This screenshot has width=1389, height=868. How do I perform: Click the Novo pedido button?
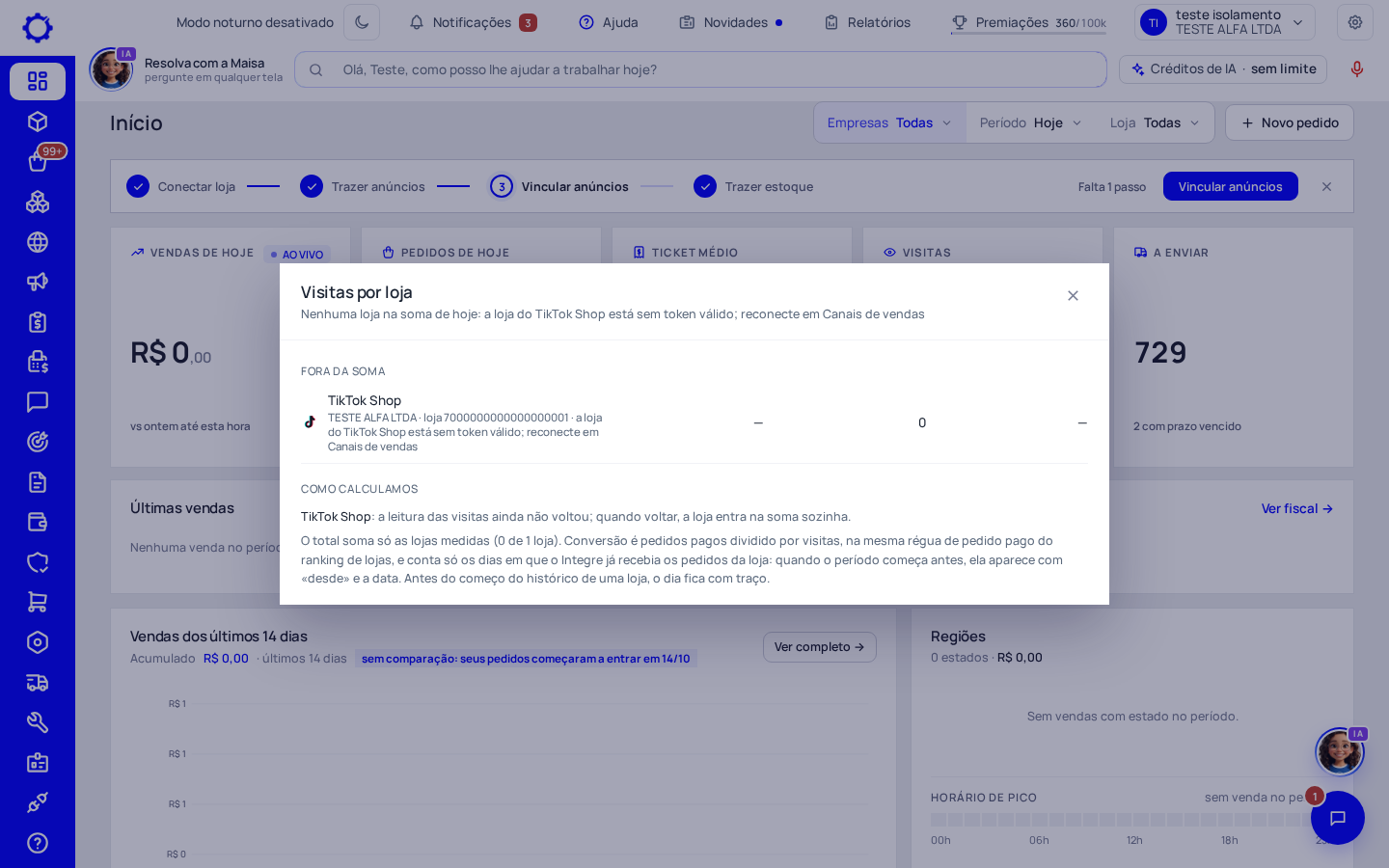click(1290, 122)
